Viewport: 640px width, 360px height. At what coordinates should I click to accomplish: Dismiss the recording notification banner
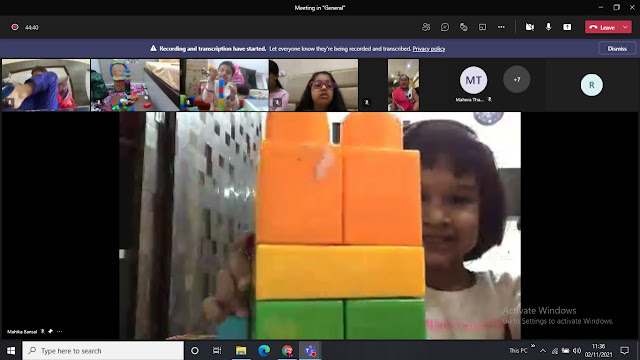coord(617,49)
